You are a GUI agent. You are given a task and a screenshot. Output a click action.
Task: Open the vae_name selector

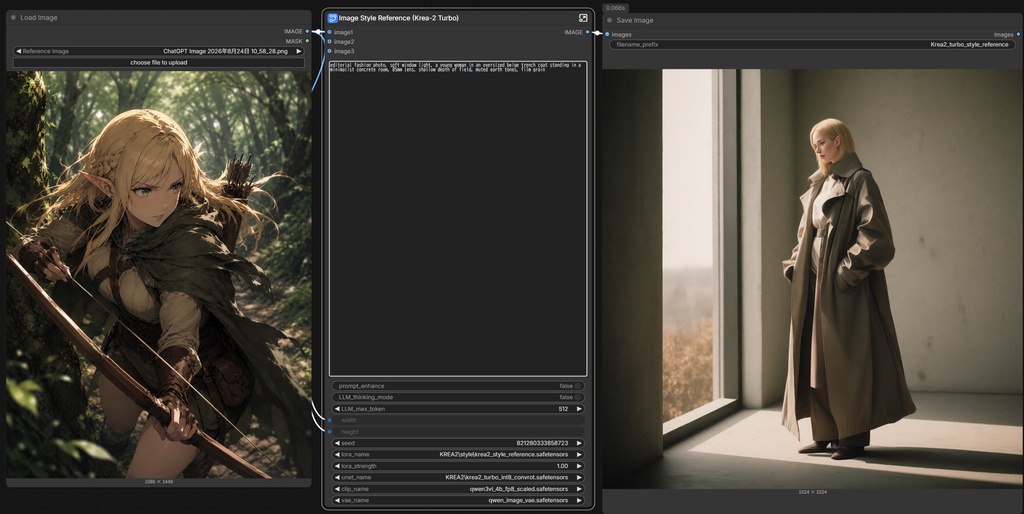pyautogui.click(x=458, y=500)
